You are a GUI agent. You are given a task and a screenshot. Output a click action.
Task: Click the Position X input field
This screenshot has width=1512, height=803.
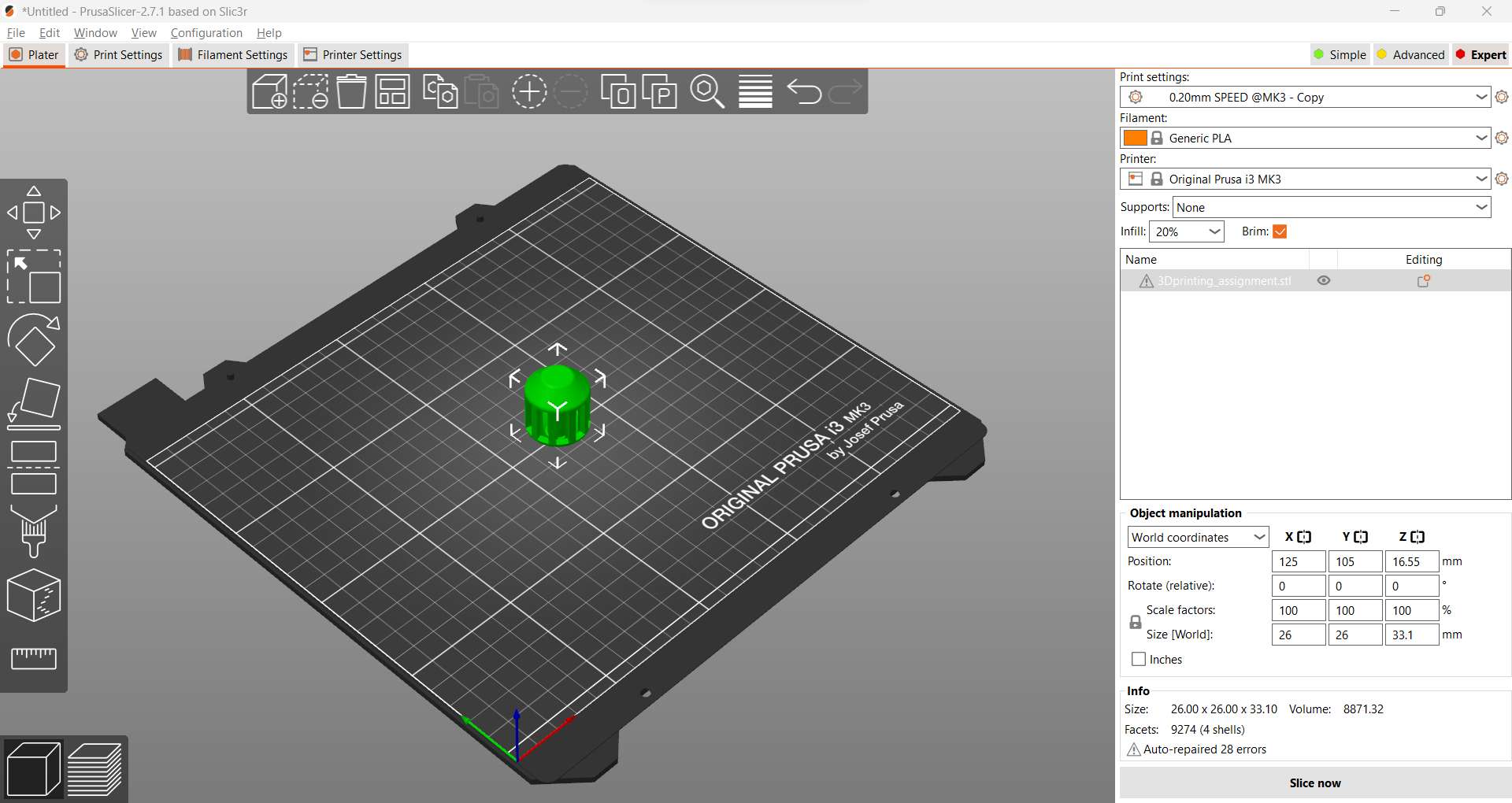1299,561
